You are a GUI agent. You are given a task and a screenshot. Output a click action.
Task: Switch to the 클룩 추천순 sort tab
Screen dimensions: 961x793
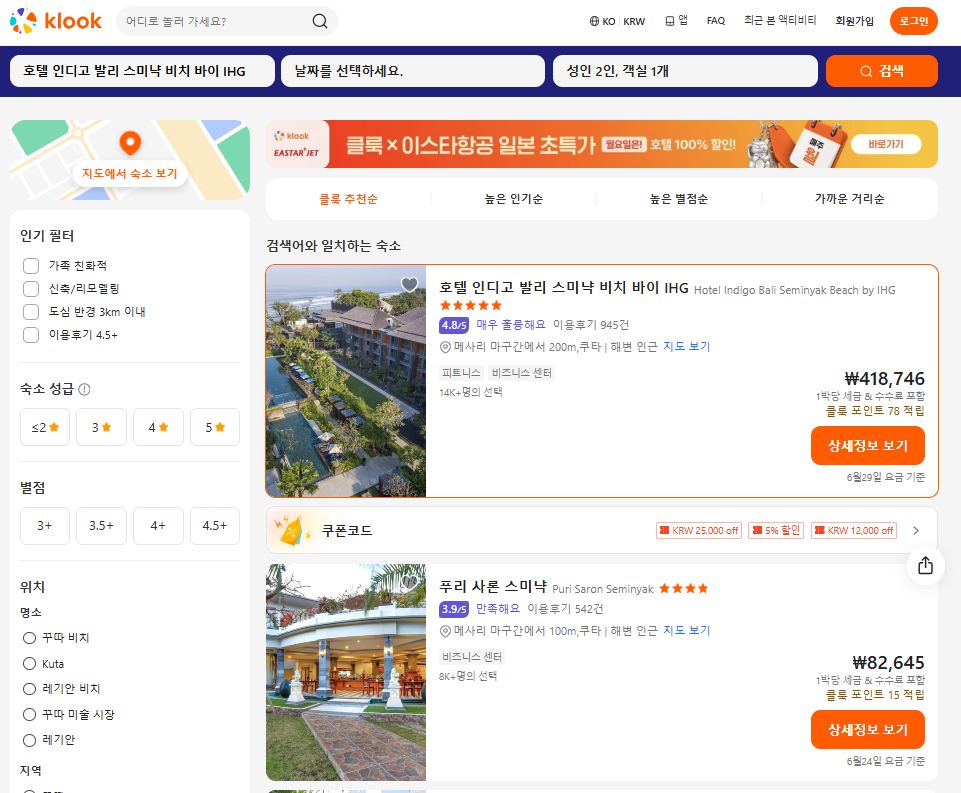coord(348,199)
